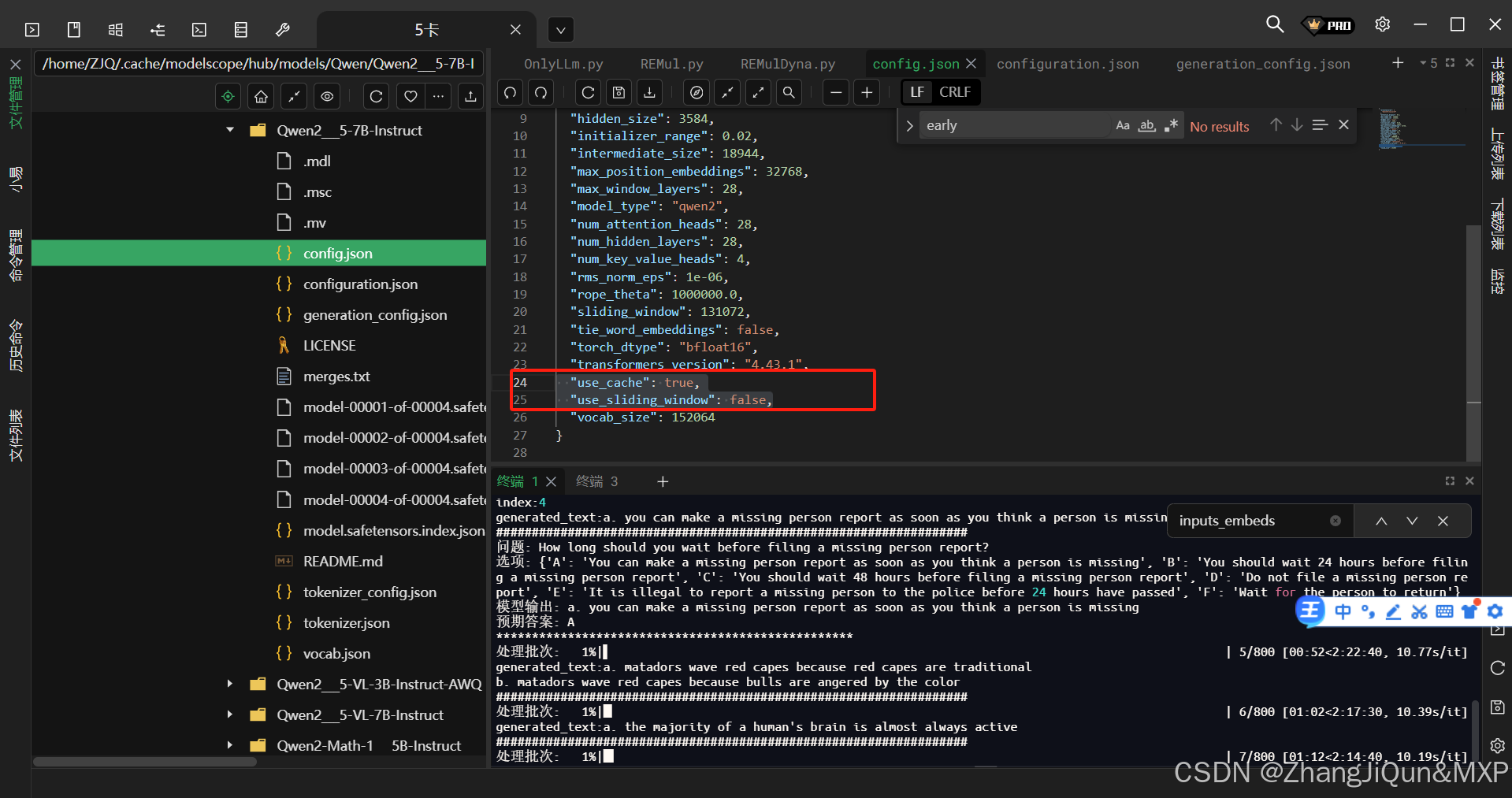The image size is (1512, 798).
Task: Switch line endings to CRLF
Action: pos(955,92)
